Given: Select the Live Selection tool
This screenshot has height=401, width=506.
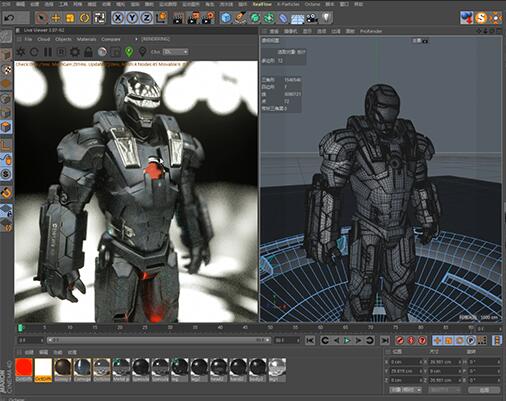Looking at the screenshot, I should tap(41, 17).
